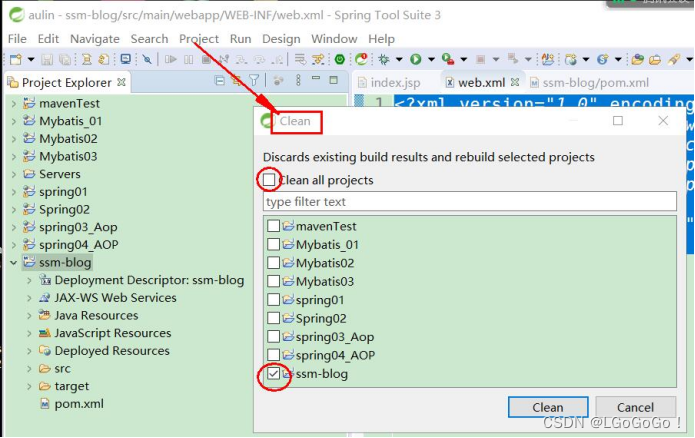Click the green Boot Dashboard power icon
This screenshot has height=438, width=695.
[x=340, y=59]
